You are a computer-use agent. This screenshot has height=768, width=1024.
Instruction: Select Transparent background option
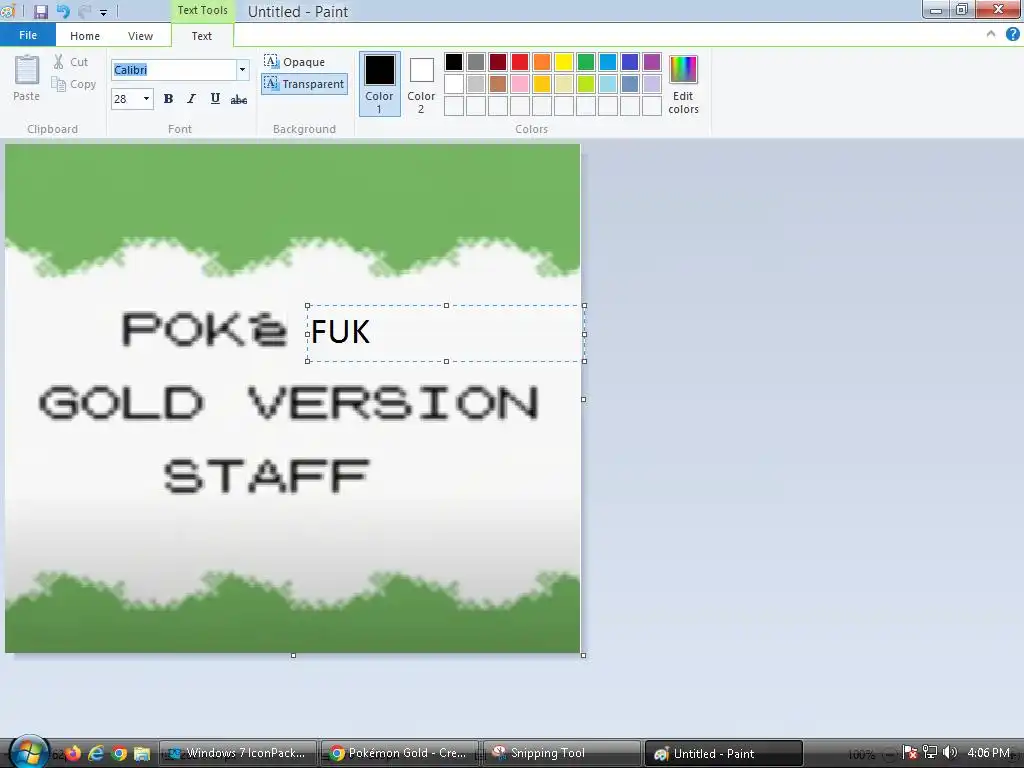tap(304, 84)
